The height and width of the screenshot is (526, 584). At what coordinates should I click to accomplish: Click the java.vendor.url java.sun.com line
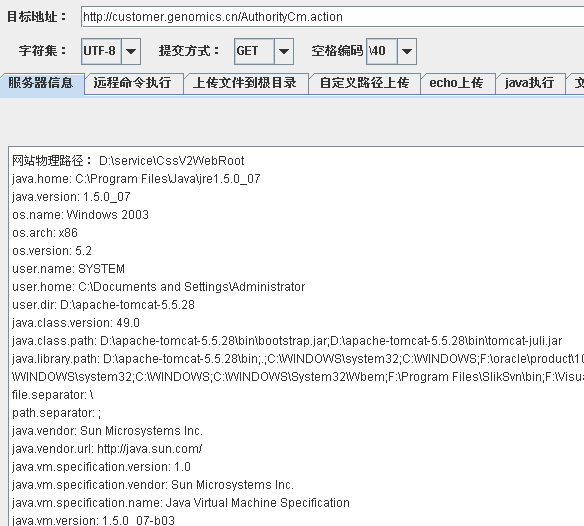coord(107,449)
